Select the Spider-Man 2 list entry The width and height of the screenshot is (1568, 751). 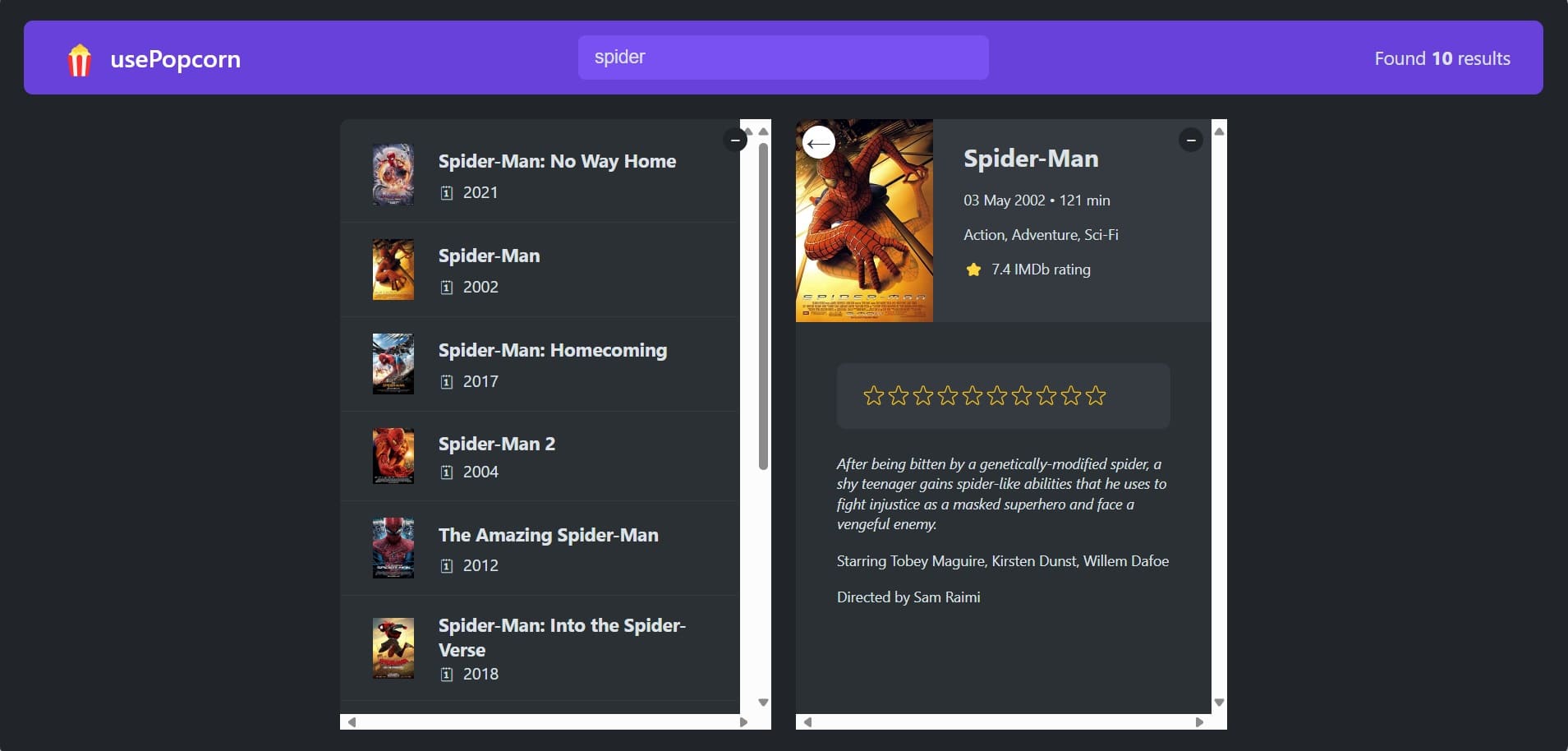coord(540,456)
